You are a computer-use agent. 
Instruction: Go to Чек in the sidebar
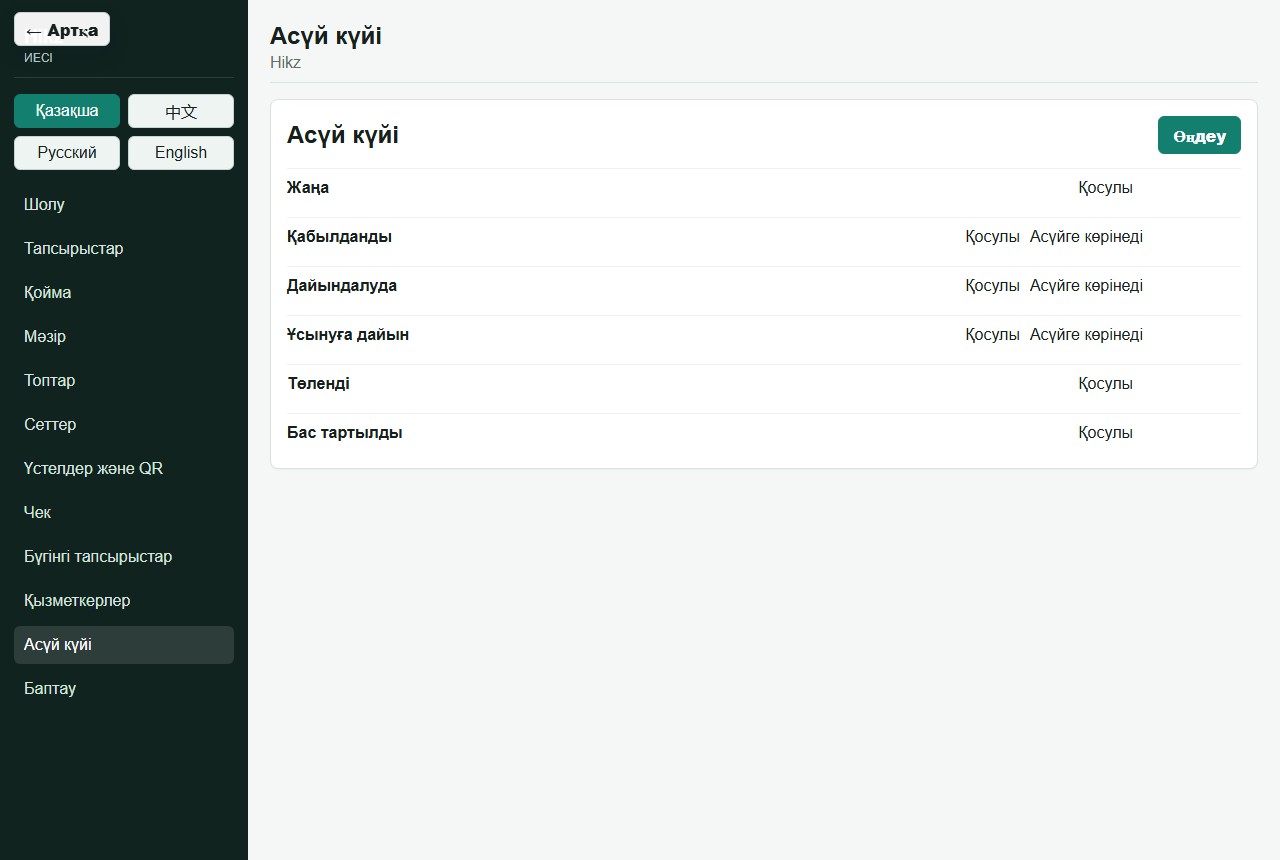coord(124,513)
